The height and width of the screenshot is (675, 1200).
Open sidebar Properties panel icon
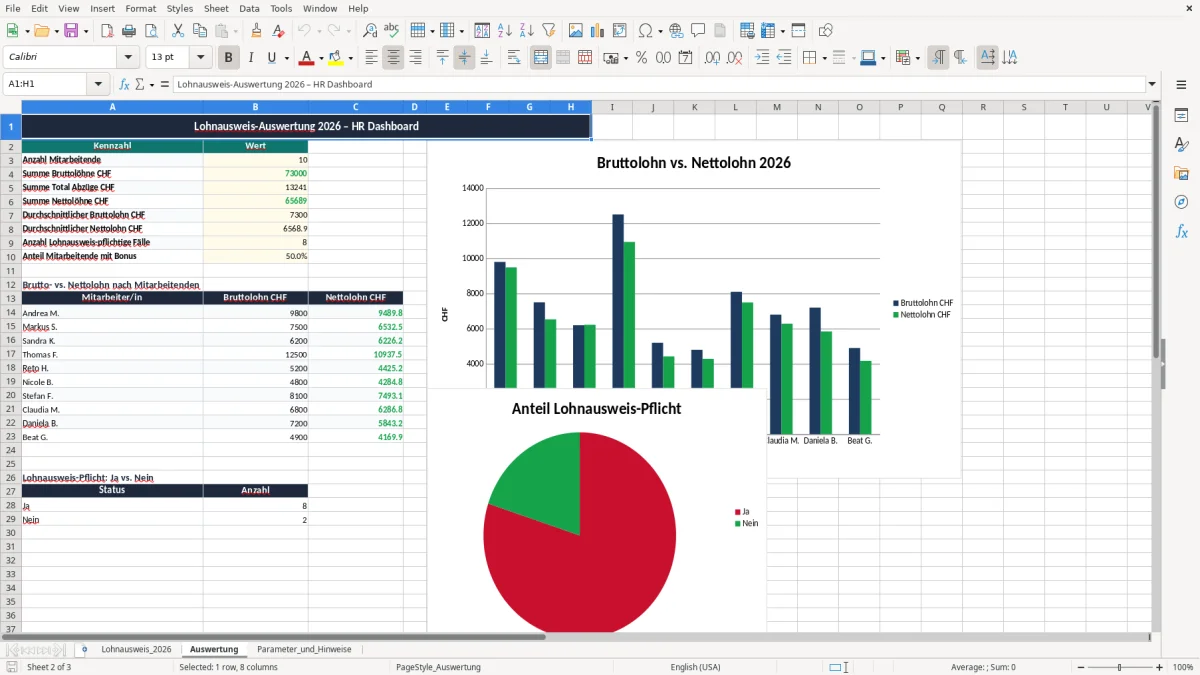1181,116
